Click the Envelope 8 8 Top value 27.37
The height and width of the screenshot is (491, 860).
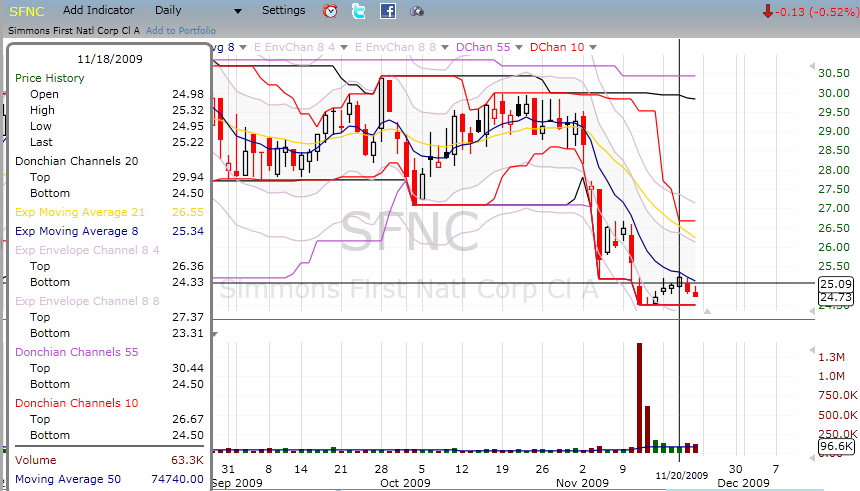click(188, 317)
